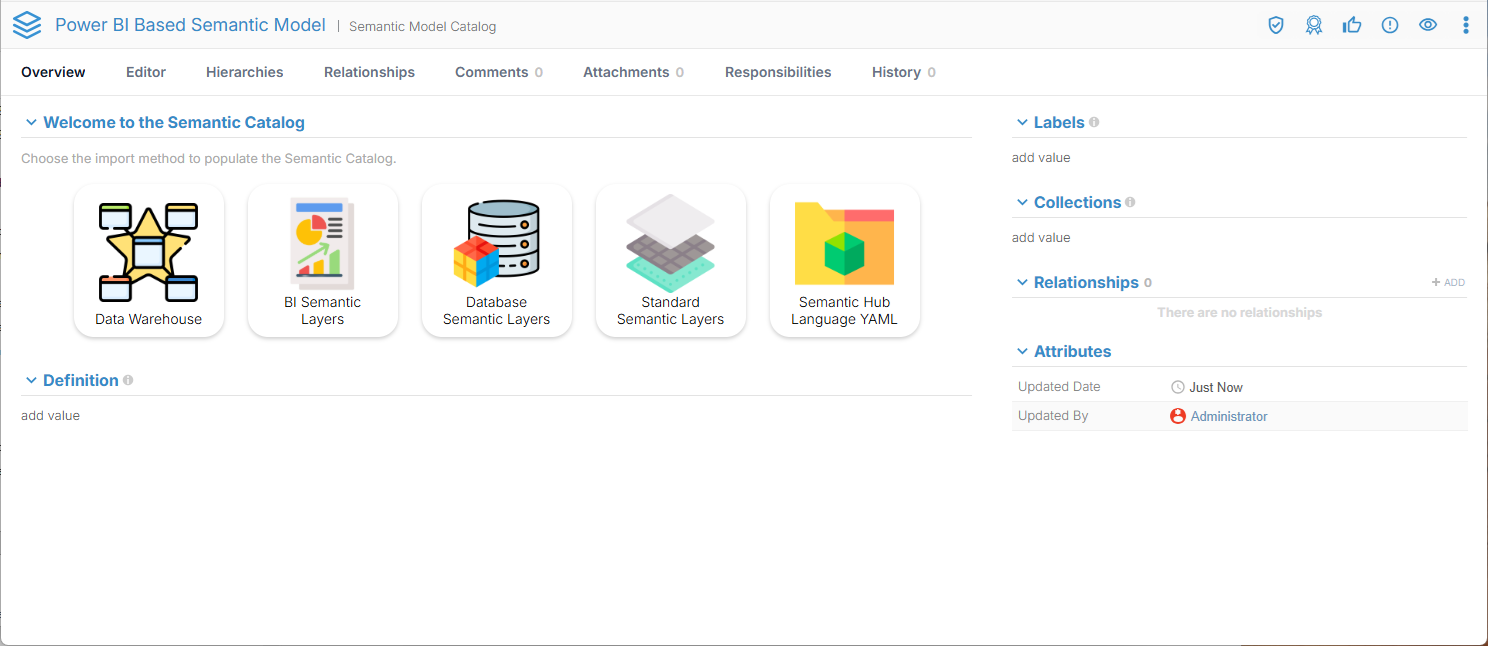
Task: Open the Administrator user link
Action: (x=1229, y=416)
